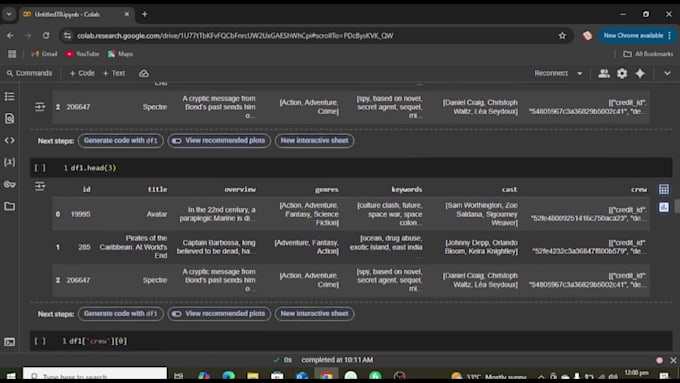This screenshot has height=383, width=680.
Task: Click upper New interactive sheet button
Action: pyautogui.click(x=314, y=141)
